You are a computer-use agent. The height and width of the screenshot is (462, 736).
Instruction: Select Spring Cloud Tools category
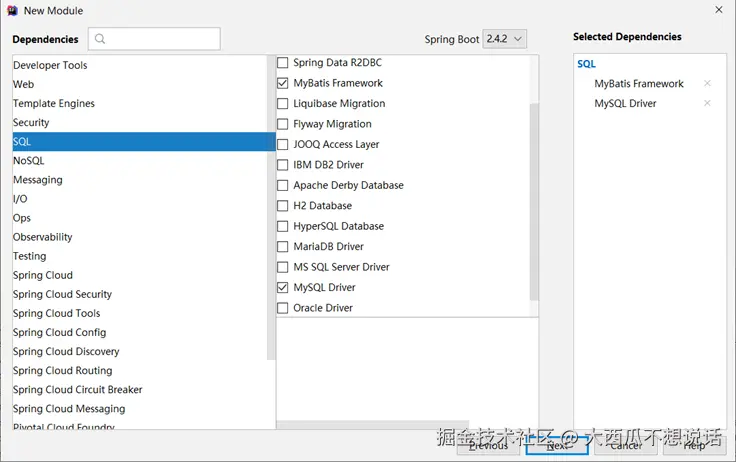pyautogui.click(x=139, y=313)
